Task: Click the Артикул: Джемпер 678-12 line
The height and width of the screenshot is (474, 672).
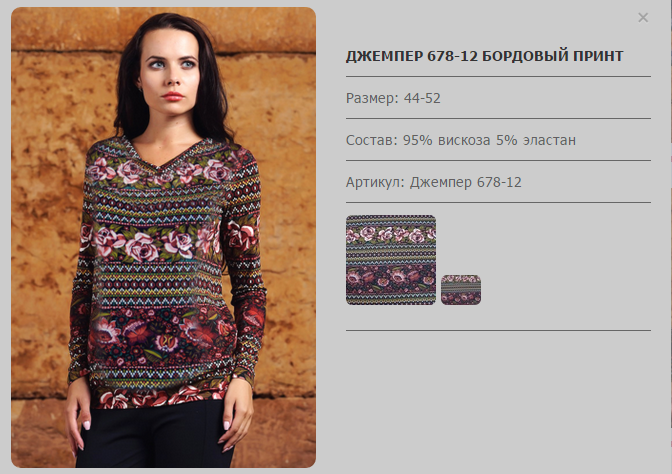Action: tap(434, 182)
